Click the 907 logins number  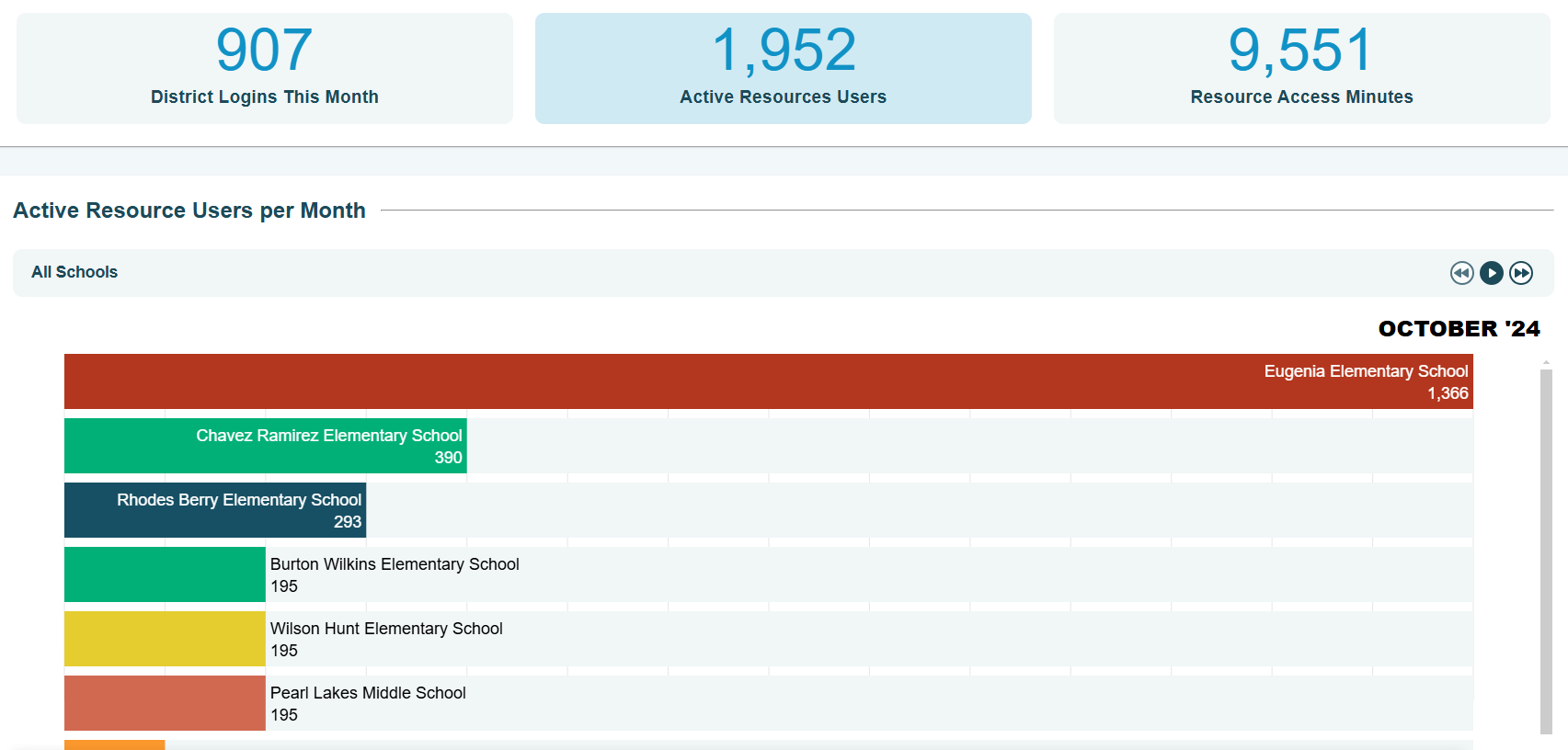pyautogui.click(x=264, y=50)
